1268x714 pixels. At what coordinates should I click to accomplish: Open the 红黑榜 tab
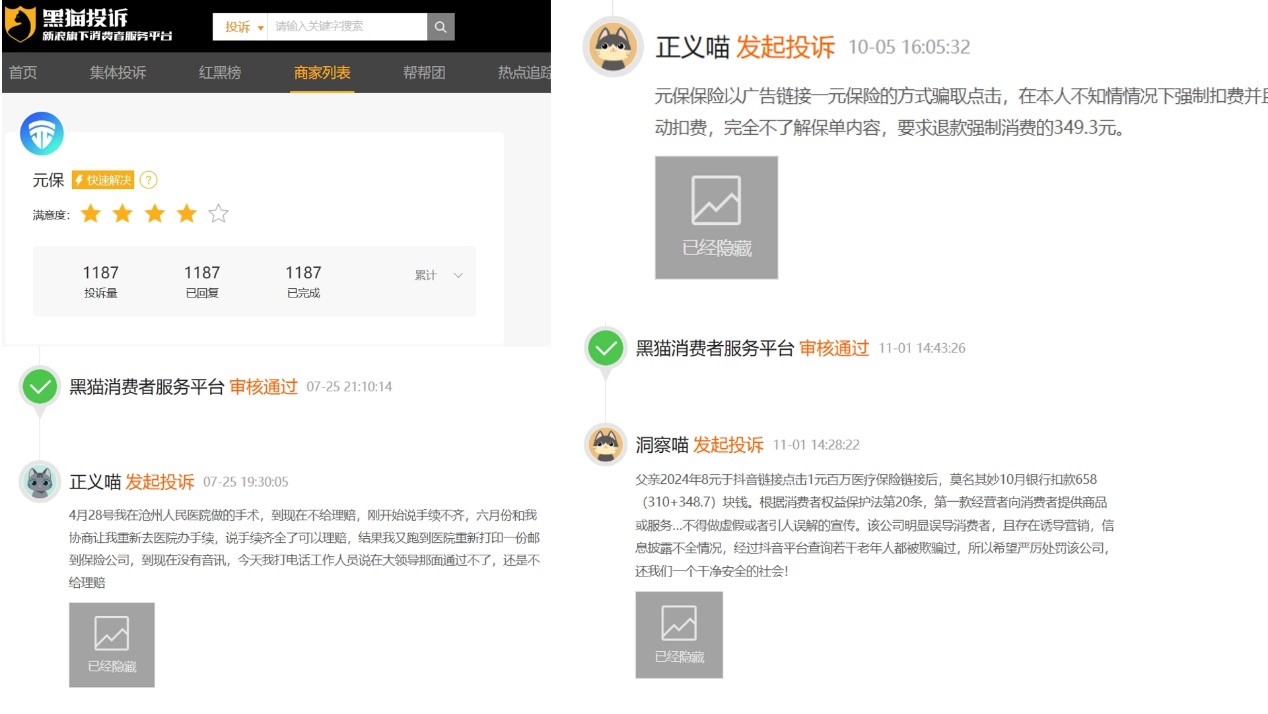coord(220,73)
